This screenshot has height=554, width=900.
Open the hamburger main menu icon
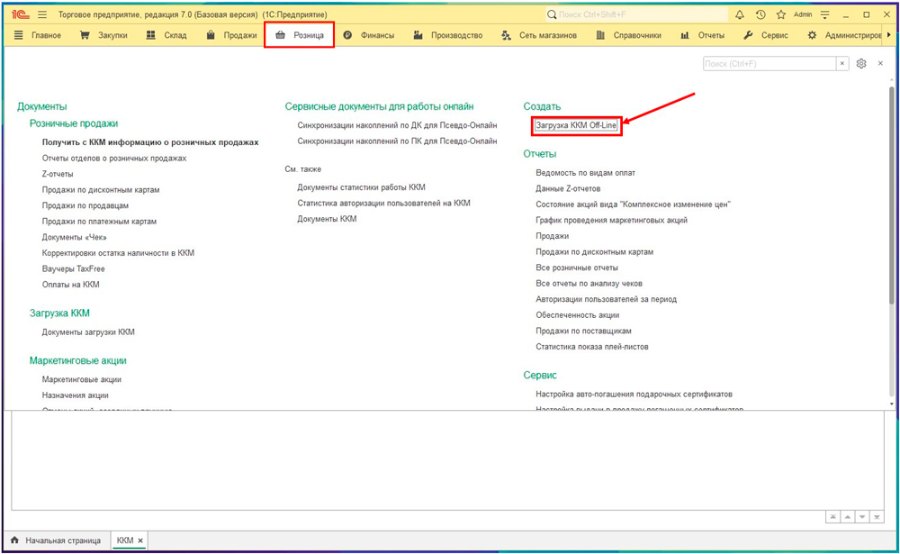point(42,14)
